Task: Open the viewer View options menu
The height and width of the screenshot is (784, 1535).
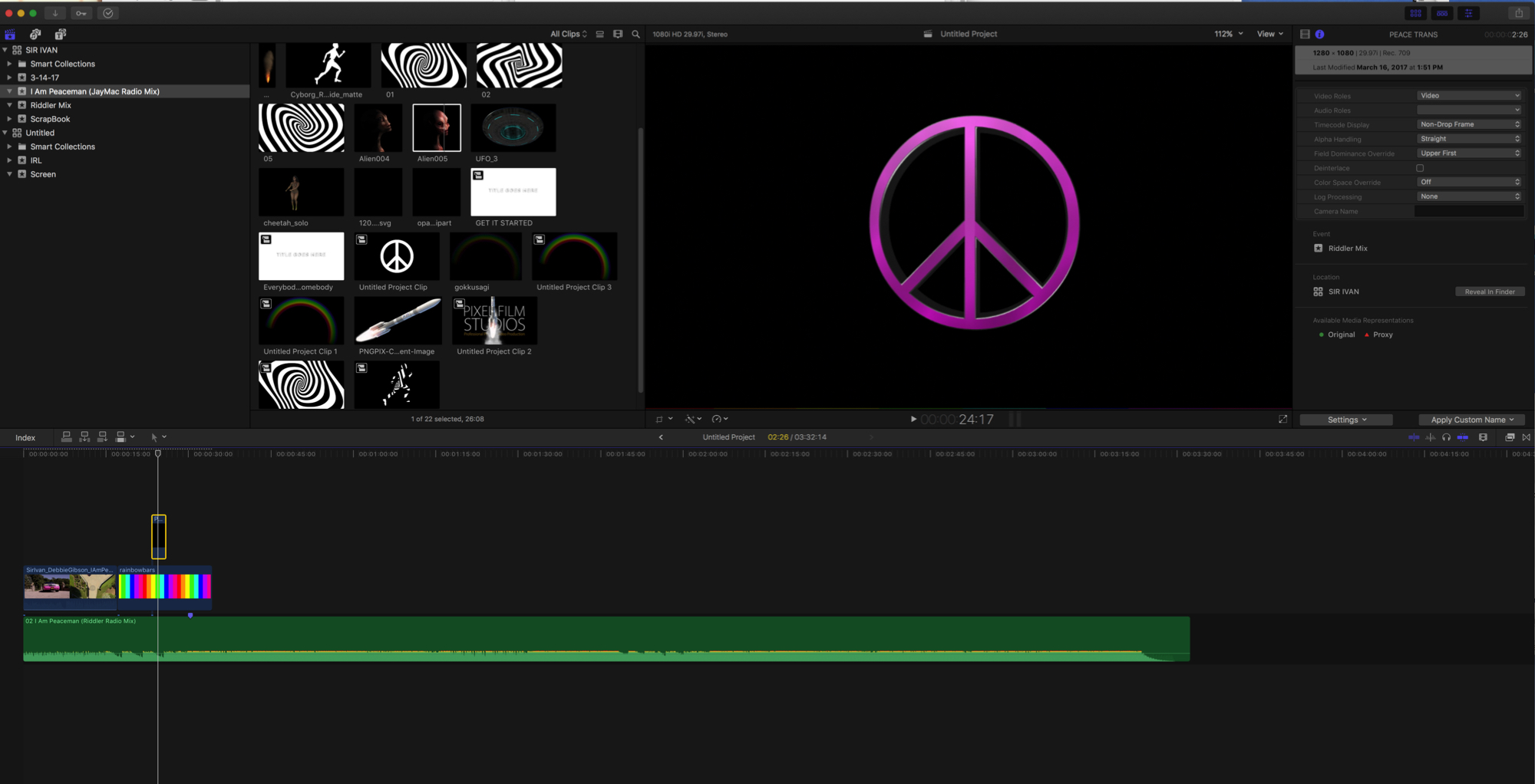Action: click(x=1270, y=34)
